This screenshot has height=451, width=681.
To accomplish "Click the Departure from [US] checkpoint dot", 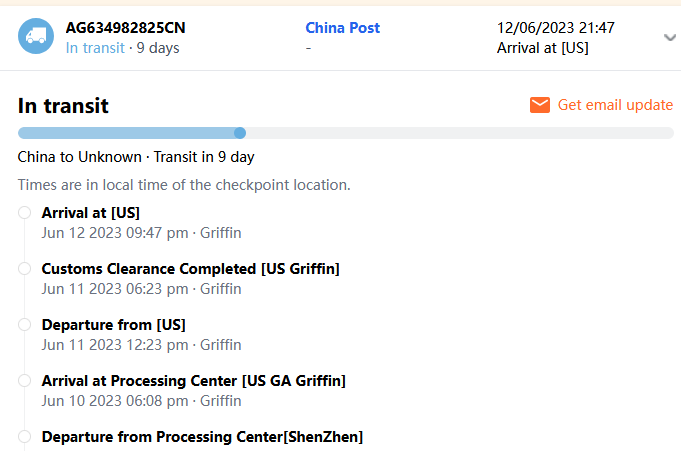I will tap(24, 324).
